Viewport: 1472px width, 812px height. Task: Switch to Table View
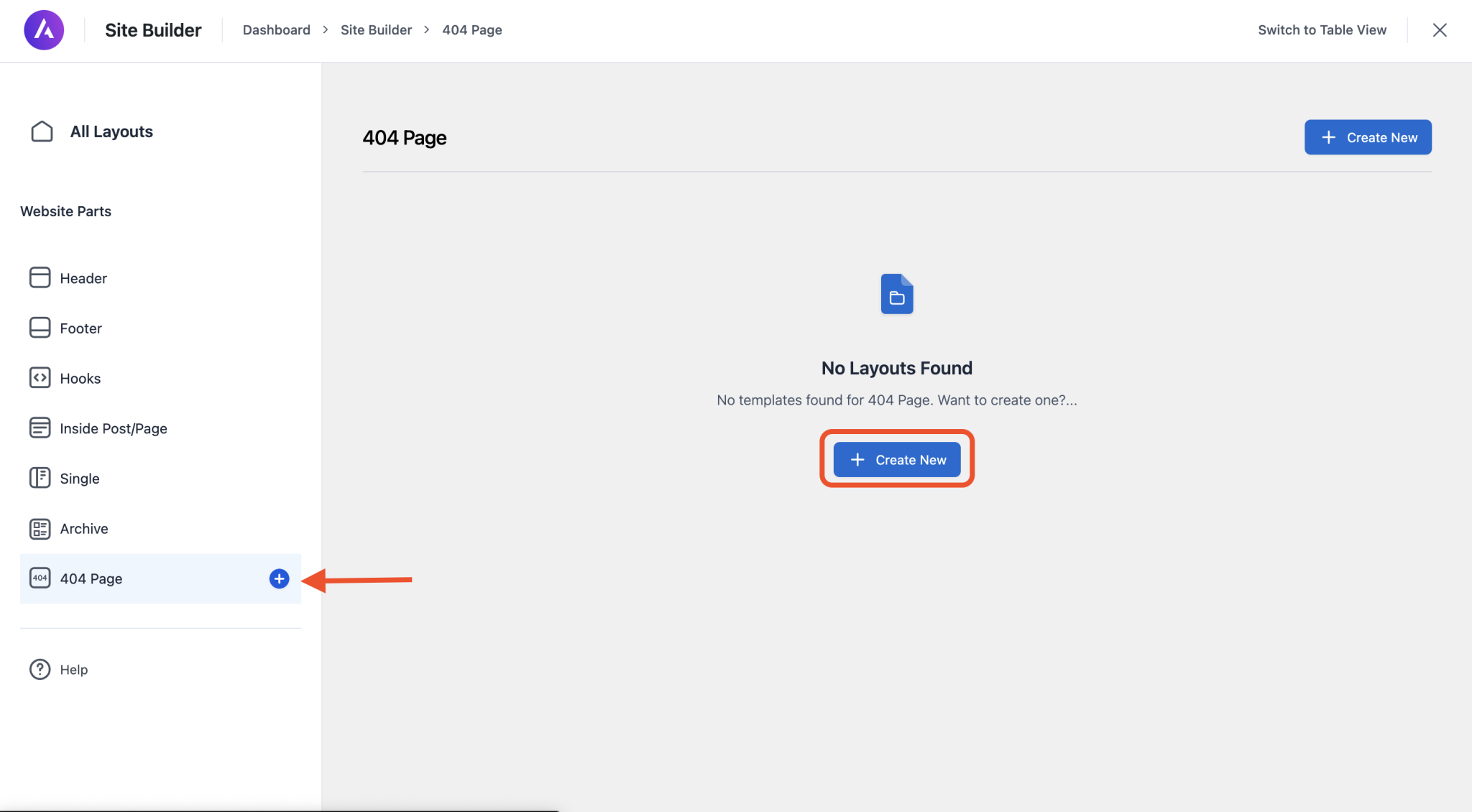[1322, 29]
